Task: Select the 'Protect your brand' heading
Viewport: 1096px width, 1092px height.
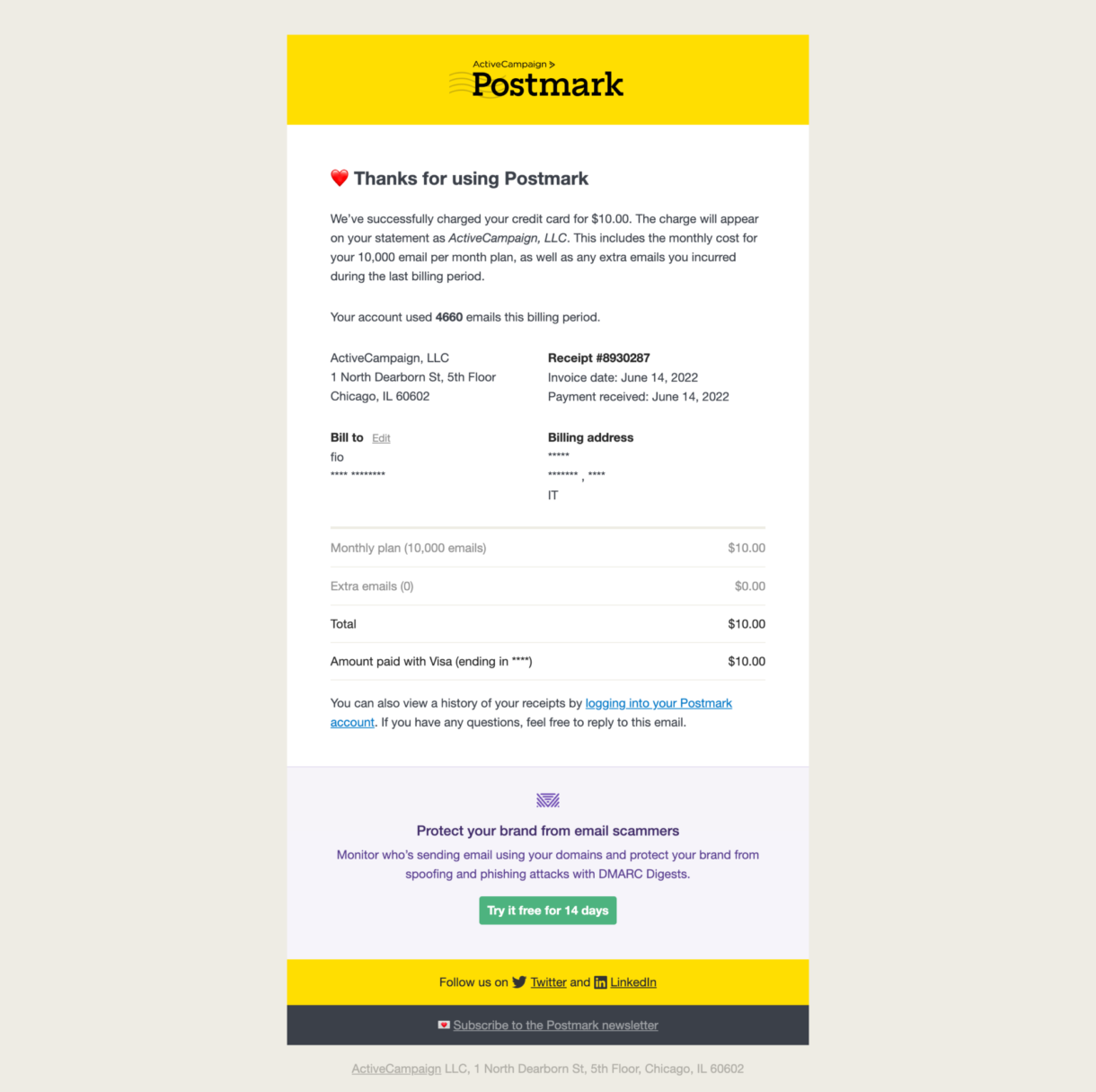Action: click(547, 831)
